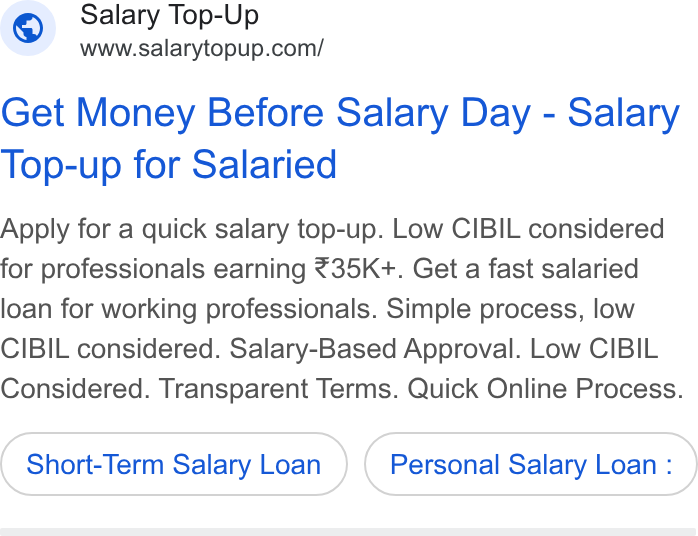The image size is (698, 536).
Task: Select the Personal Salary Loan chip
Action: tap(531, 464)
